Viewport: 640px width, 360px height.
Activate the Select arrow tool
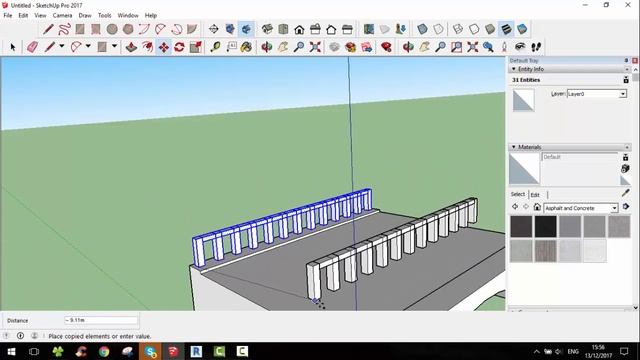point(13,47)
